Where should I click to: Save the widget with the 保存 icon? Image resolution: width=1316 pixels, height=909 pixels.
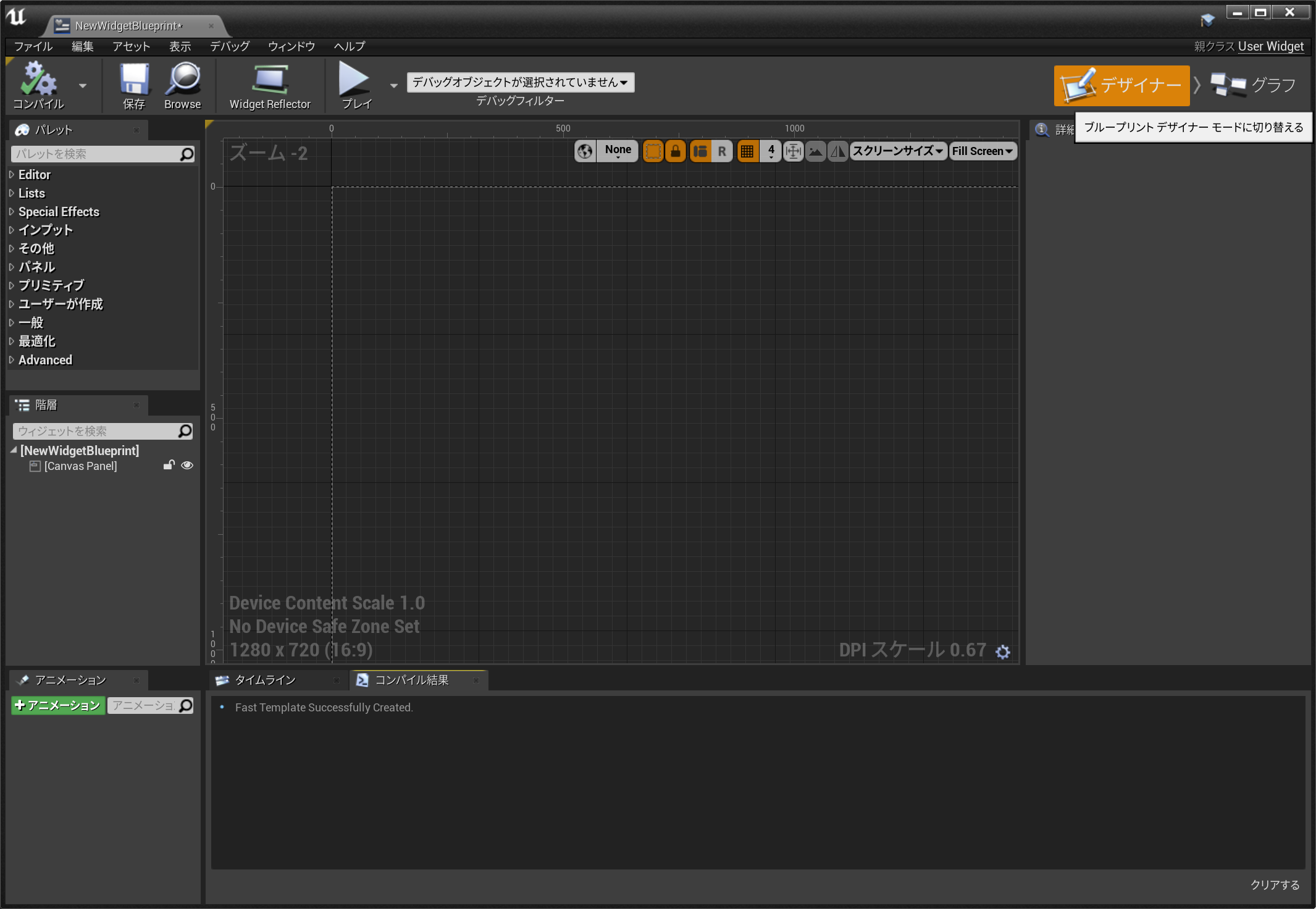pyautogui.click(x=133, y=85)
